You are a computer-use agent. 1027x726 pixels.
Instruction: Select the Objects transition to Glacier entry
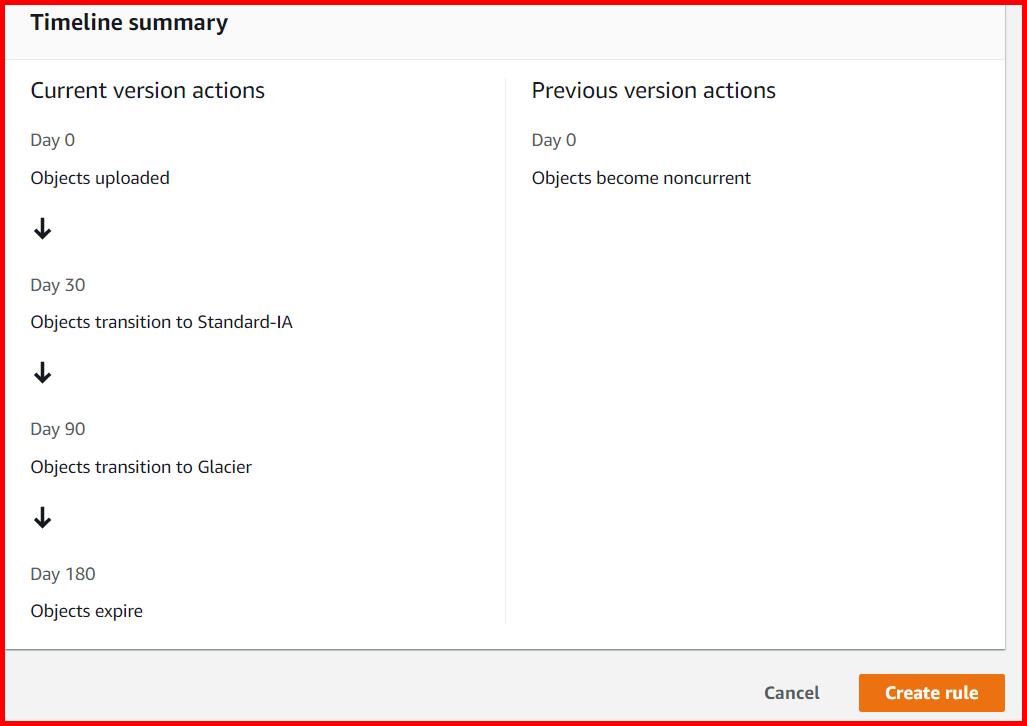[x=141, y=467]
